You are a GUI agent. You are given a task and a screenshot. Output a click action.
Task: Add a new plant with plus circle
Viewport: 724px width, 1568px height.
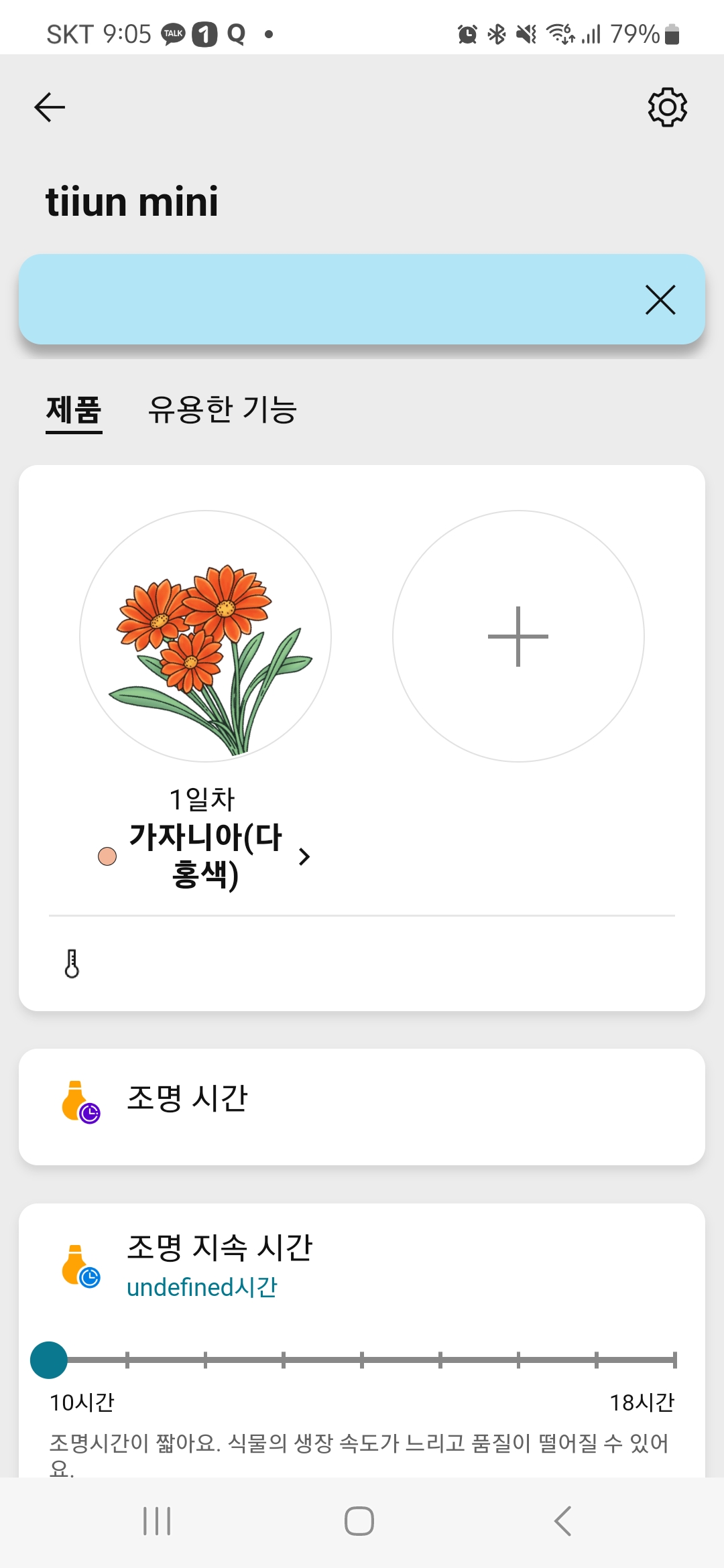pyautogui.click(x=518, y=636)
